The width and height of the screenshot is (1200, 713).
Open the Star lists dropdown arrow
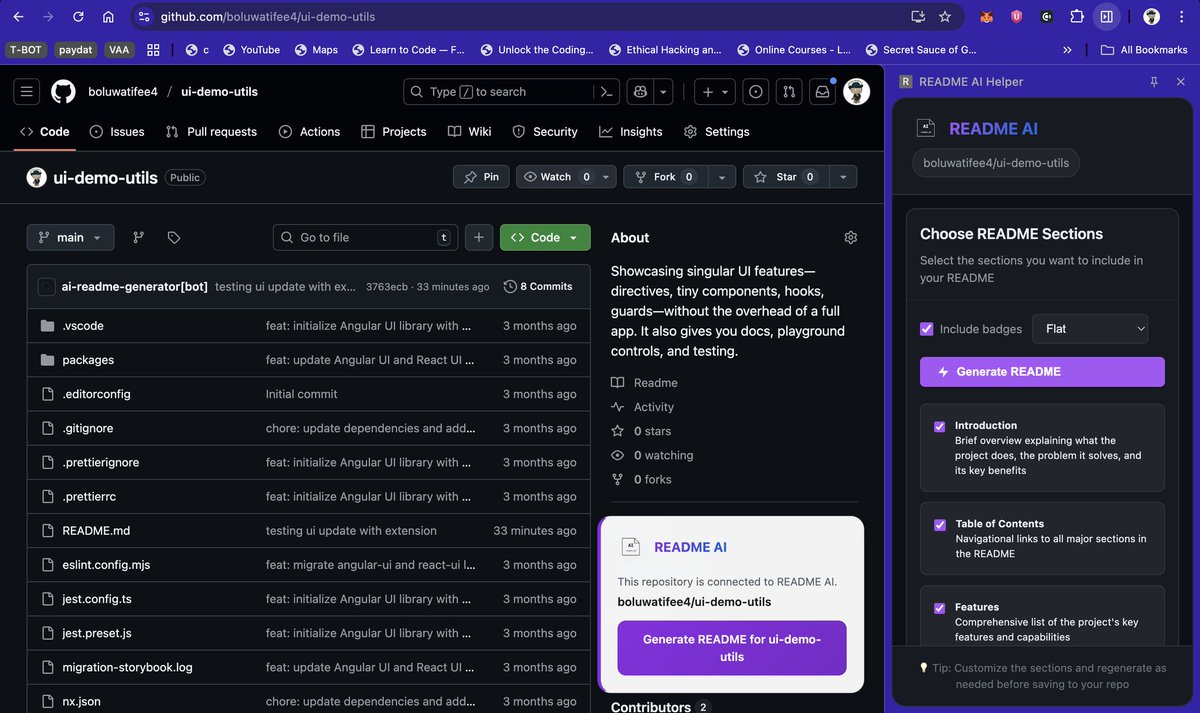point(843,177)
